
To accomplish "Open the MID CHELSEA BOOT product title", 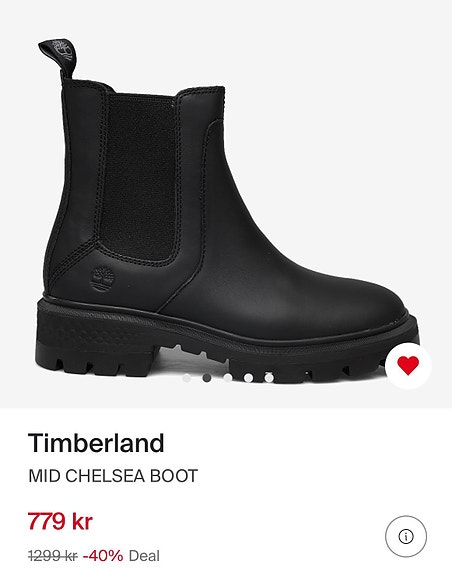I will point(113,476).
